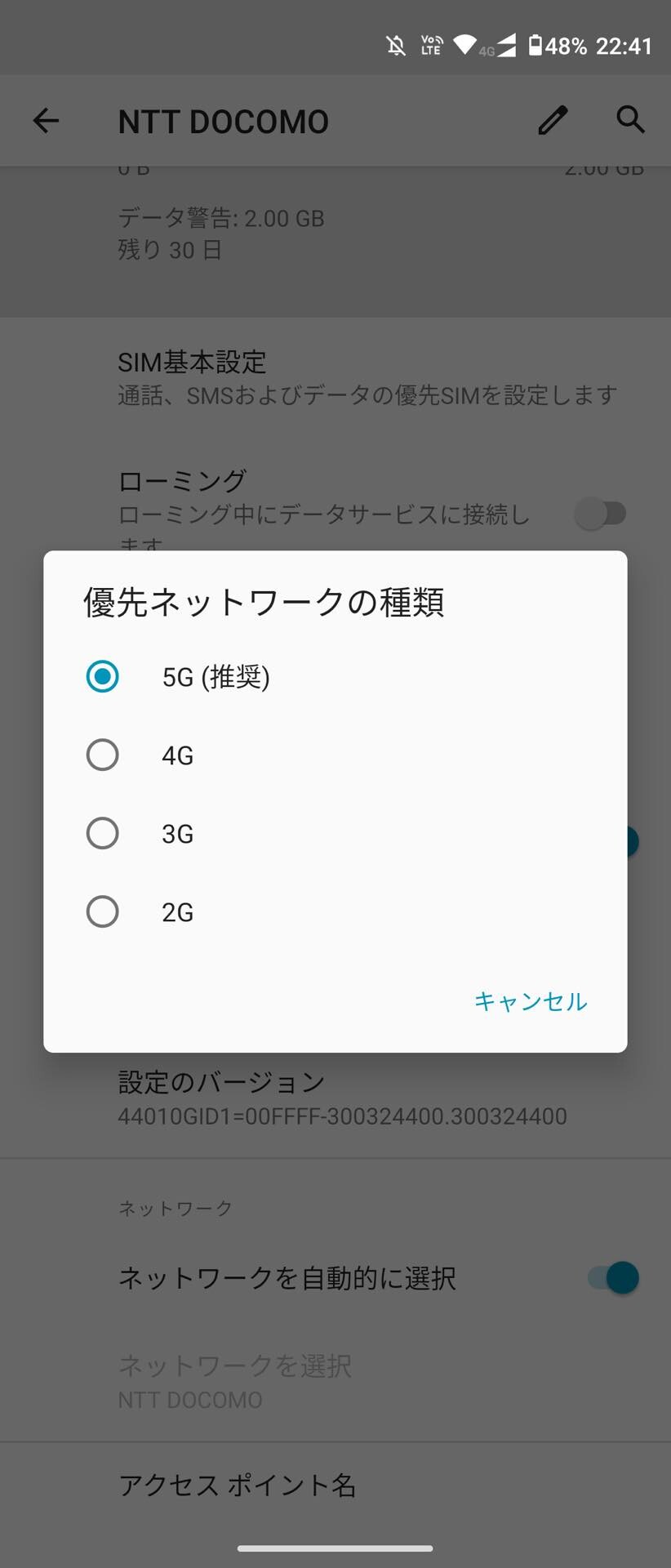Select the 4G radio button
Image resolution: width=671 pixels, height=1568 pixels.
[103, 755]
